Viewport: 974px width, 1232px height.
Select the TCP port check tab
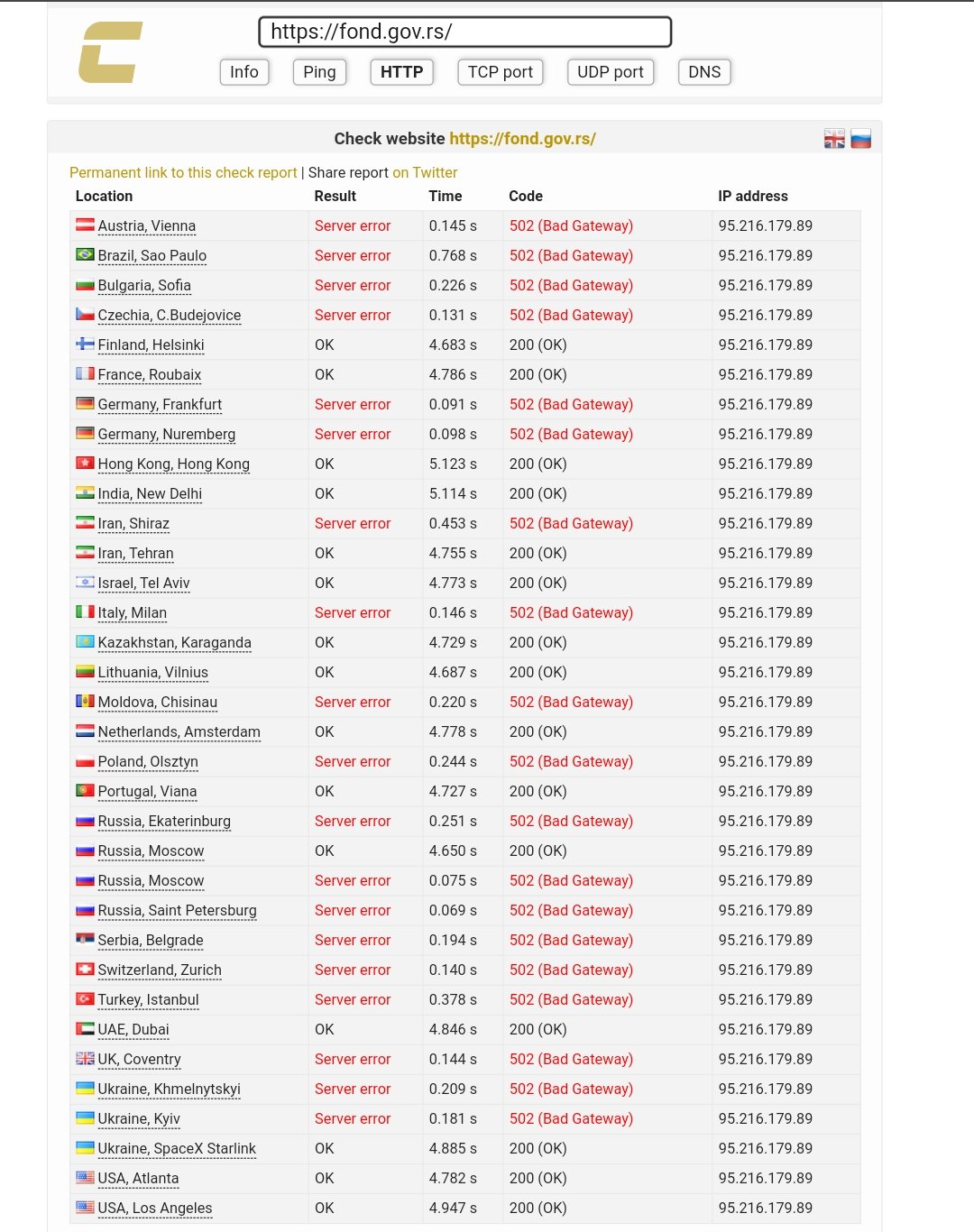point(501,72)
